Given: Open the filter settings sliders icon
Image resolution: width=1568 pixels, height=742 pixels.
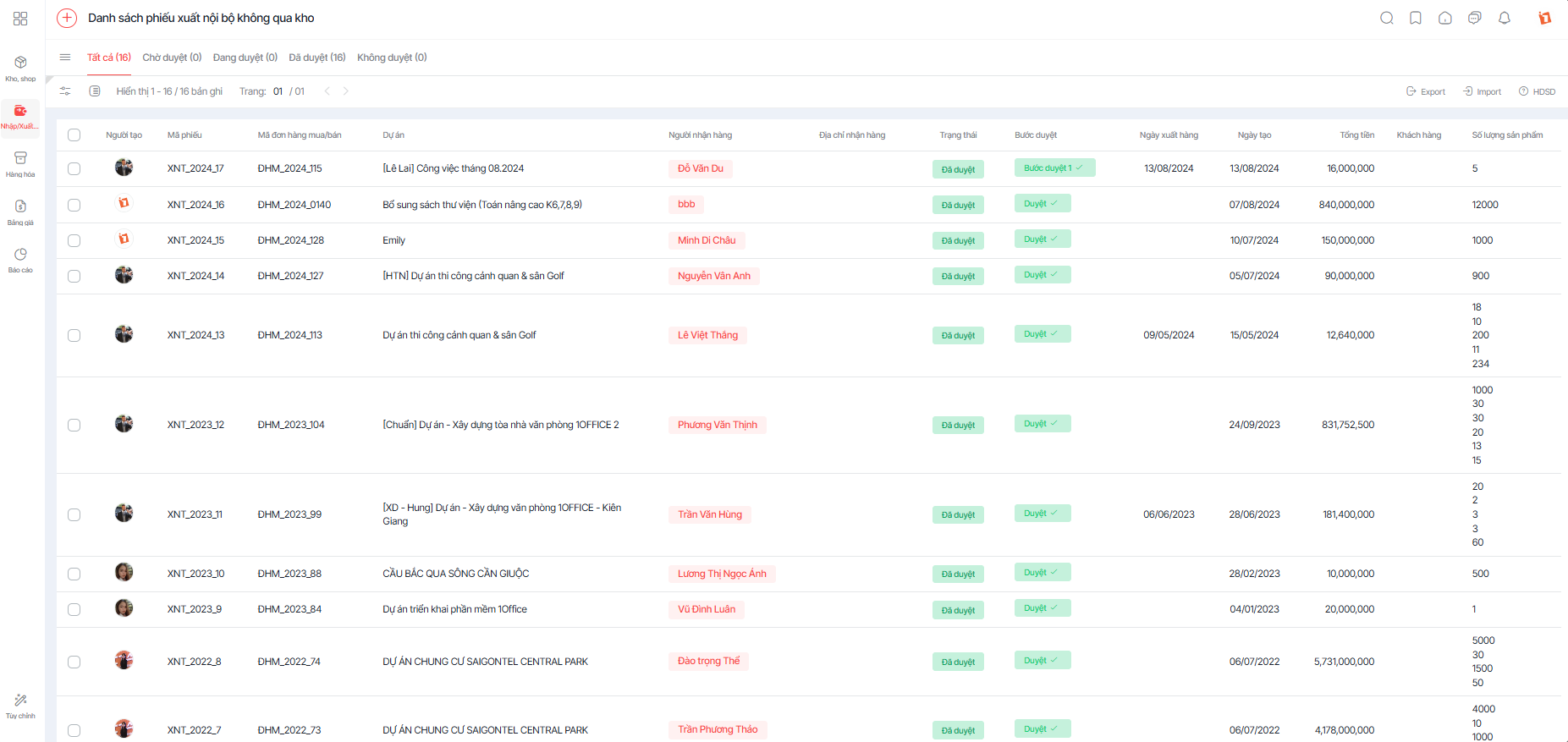Looking at the screenshot, I should [x=65, y=91].
